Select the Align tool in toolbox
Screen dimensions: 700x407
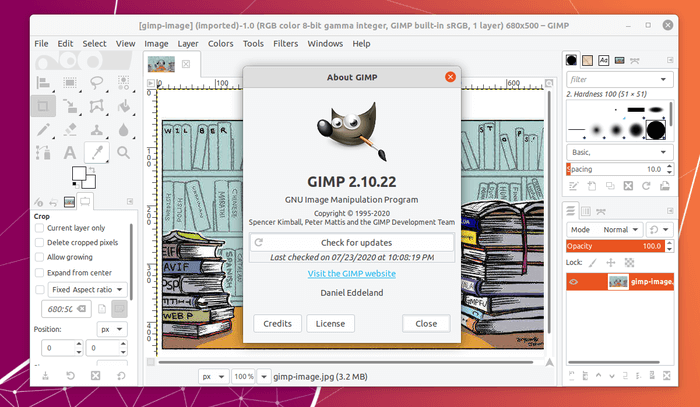pos(43,83)
